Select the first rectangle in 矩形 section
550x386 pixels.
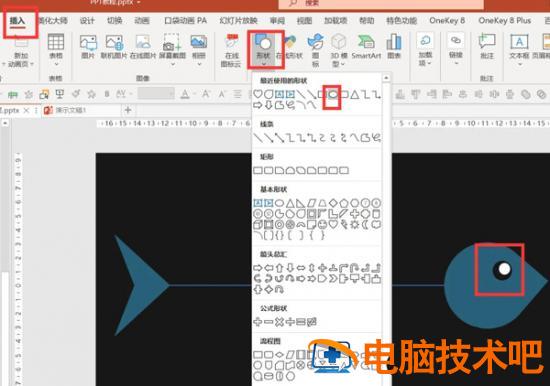(x=258, y=171)
